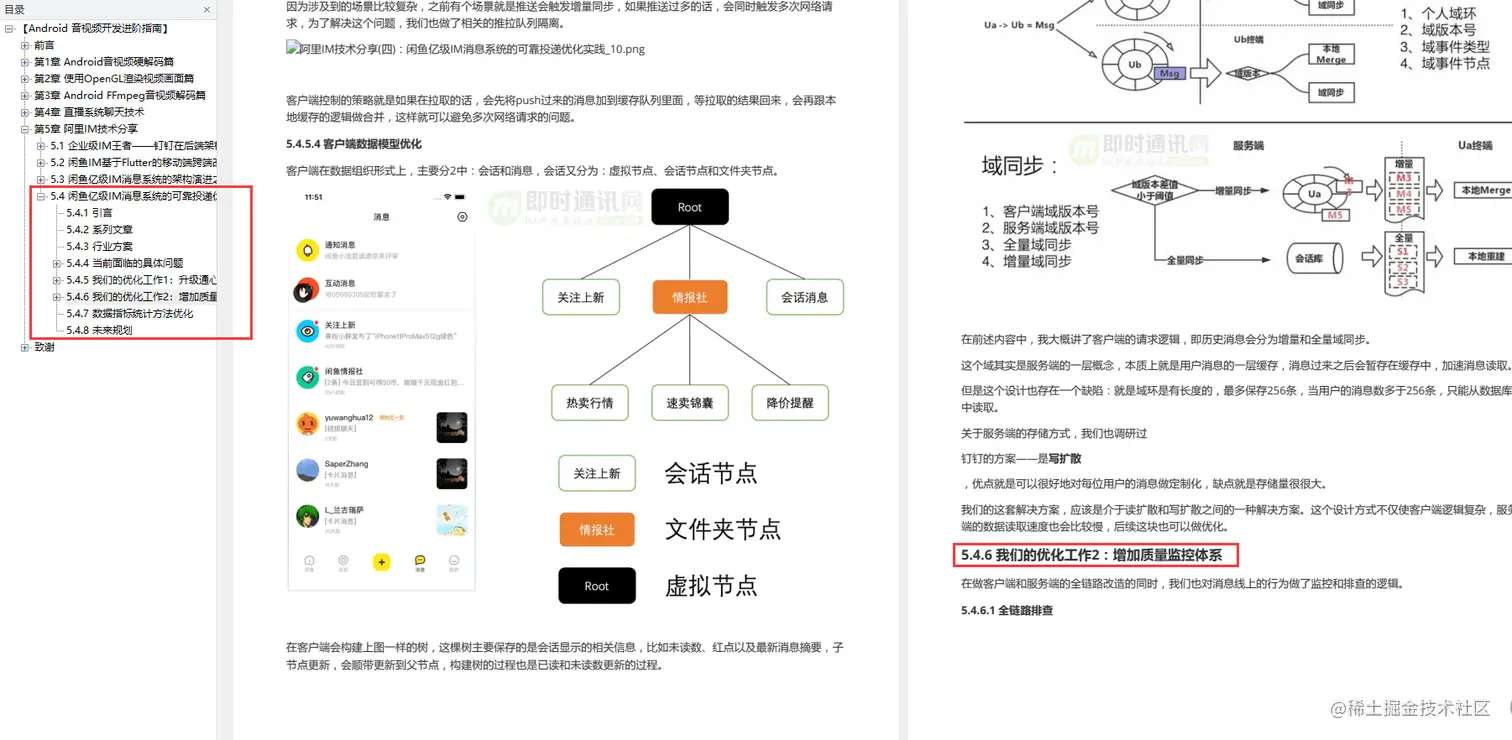Click the broken image icon before 阿里IM技术分享(四)
Image resolution: width=1512 pixels, height=740 pixels.
[x=291, y=48]
